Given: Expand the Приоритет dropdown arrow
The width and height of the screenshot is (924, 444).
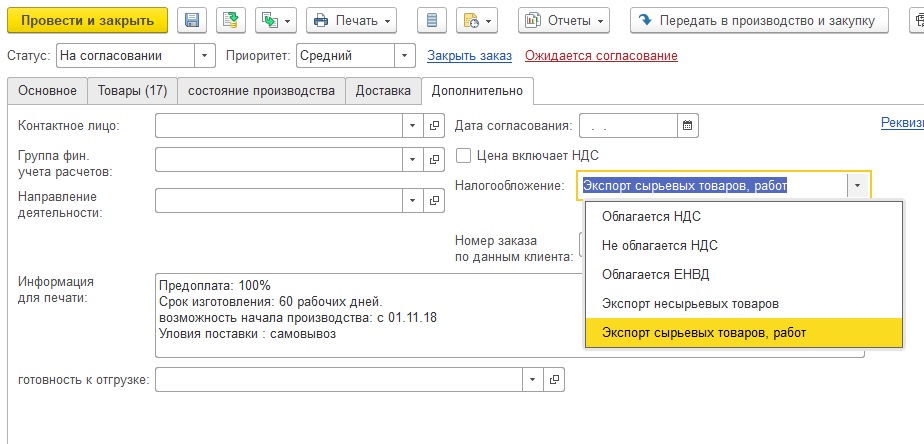Looking at the screenshot, I should coord(404,56).
